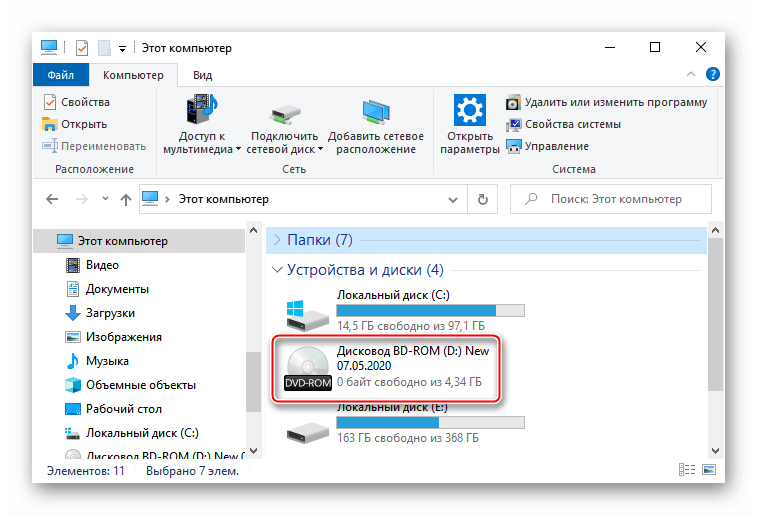757x515 pixels.
Task: Open the blue Help question-mark icon
Action: pos(713,74)
